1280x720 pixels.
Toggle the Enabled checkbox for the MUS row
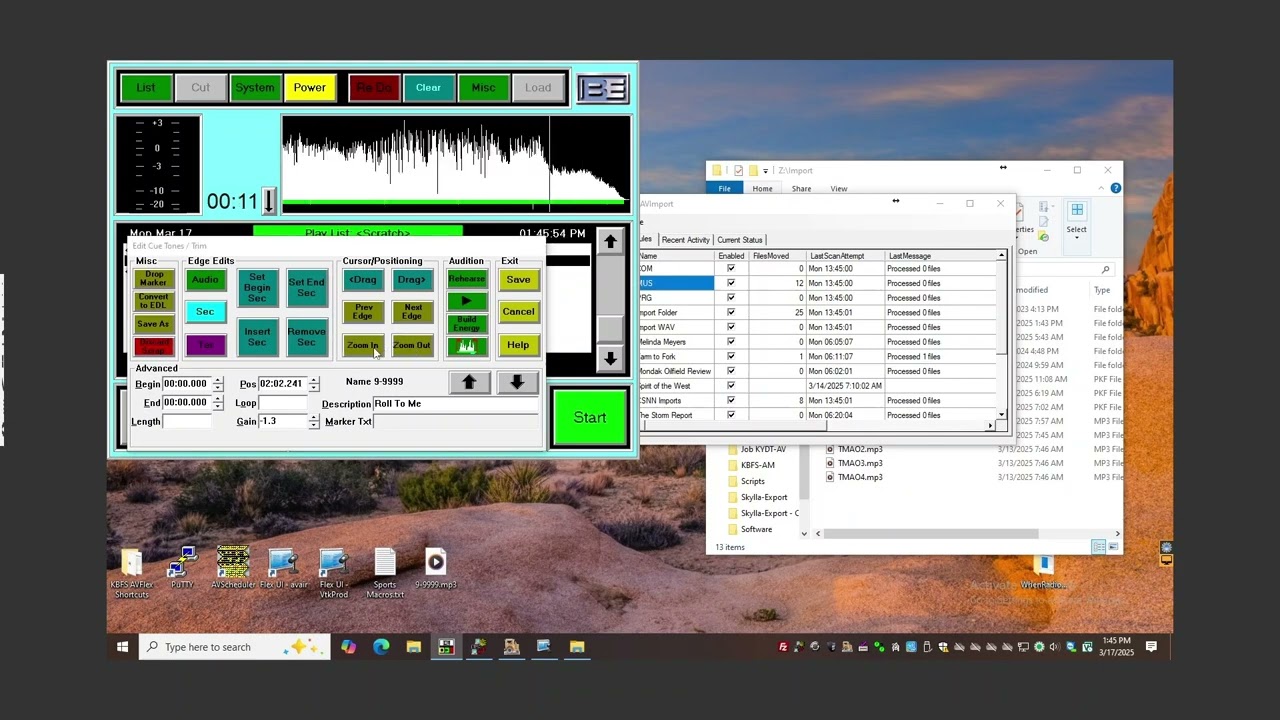731,283
